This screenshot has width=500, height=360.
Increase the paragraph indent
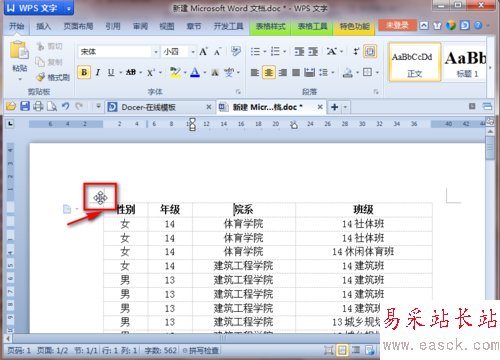(313, 51)
